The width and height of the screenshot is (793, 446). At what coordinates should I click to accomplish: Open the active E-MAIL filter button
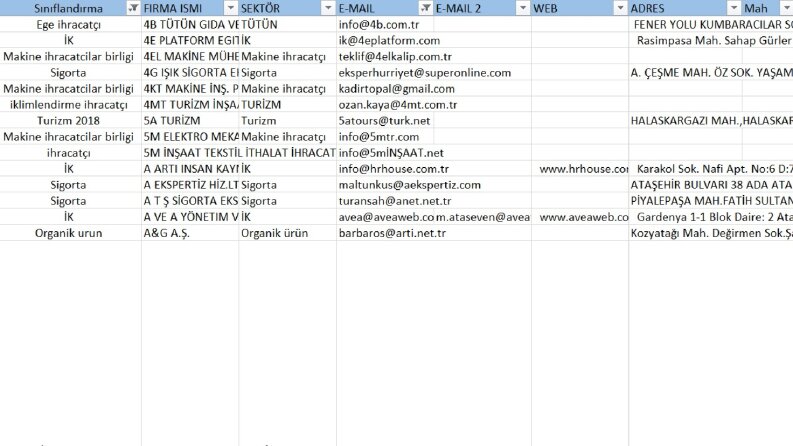coord(426,8)
